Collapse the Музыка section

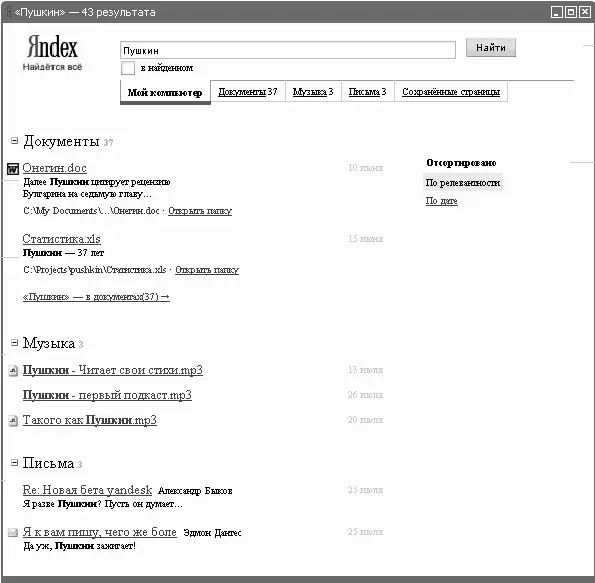pyautogui.click(x=14, y=343)
